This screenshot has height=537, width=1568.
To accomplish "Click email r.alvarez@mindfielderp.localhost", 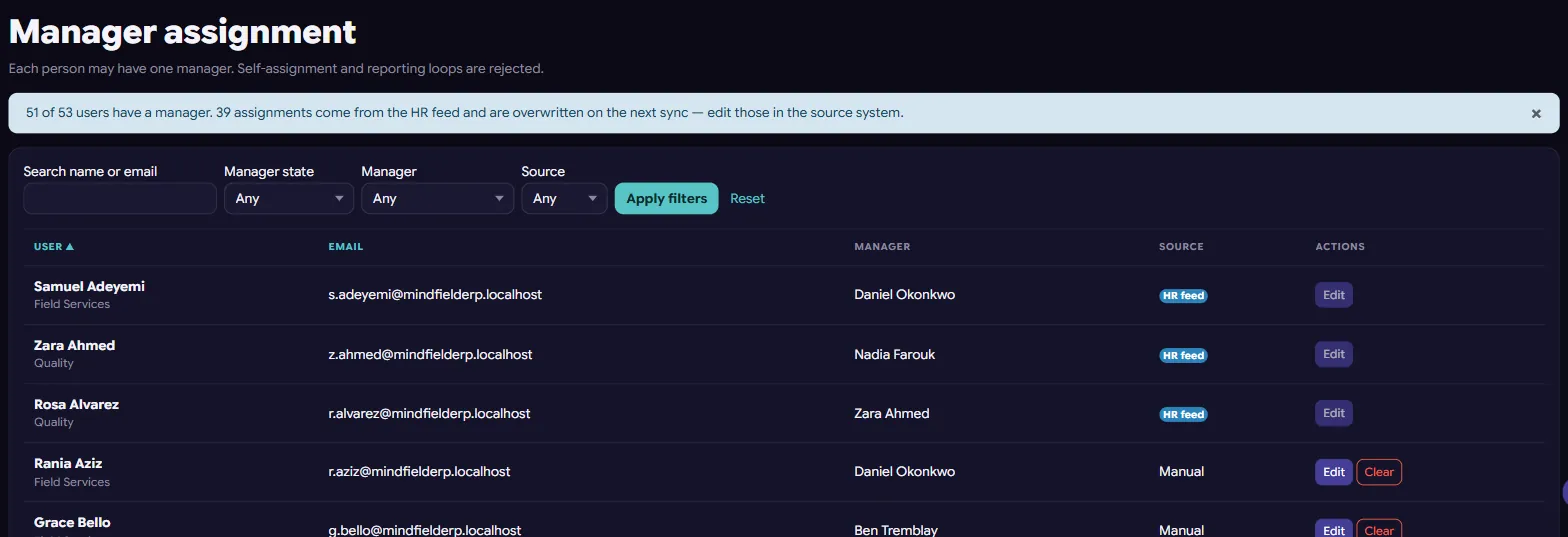I will (429, 413).
